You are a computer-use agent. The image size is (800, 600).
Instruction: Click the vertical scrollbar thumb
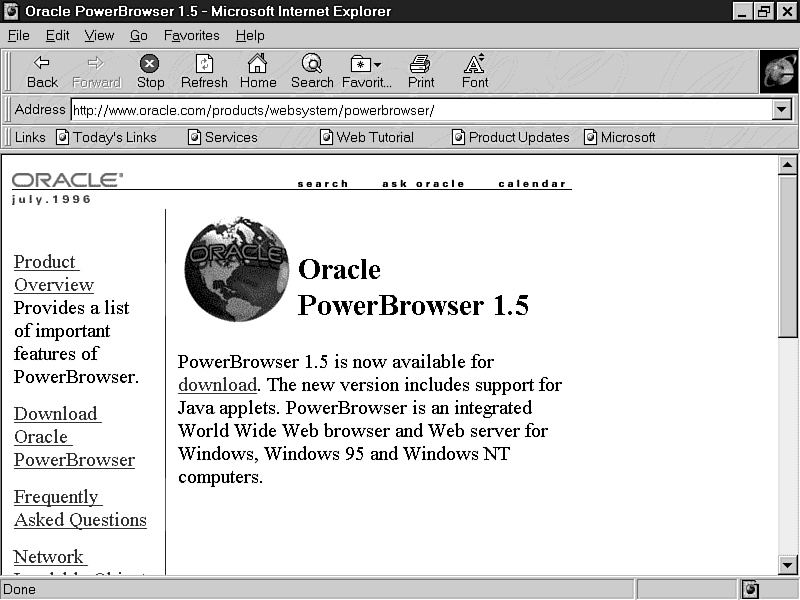(x=788, y=256)
